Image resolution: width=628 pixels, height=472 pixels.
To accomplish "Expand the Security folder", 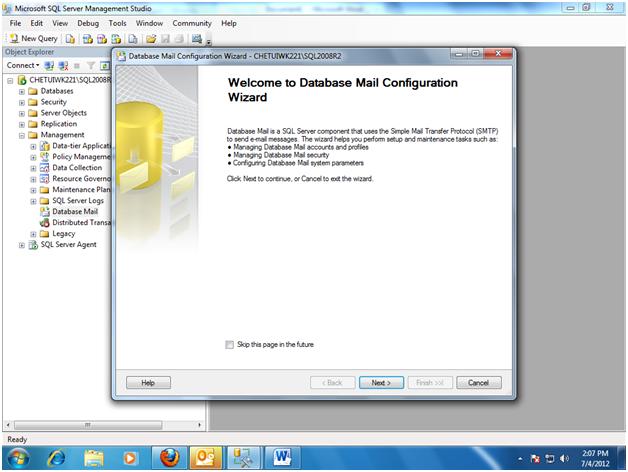I will point(22,103).
